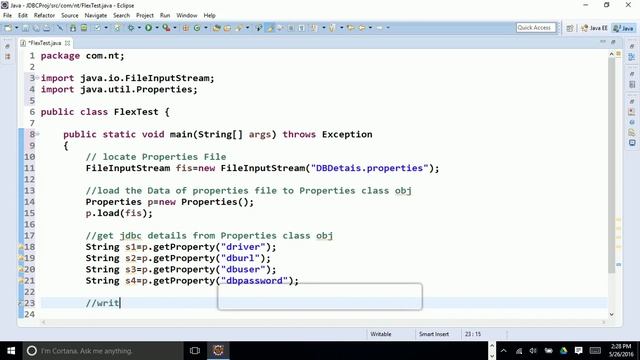Toggle Show Whitespace Characters icon
The height and width of the screenshot is (360, 640).
click(301, 28)
